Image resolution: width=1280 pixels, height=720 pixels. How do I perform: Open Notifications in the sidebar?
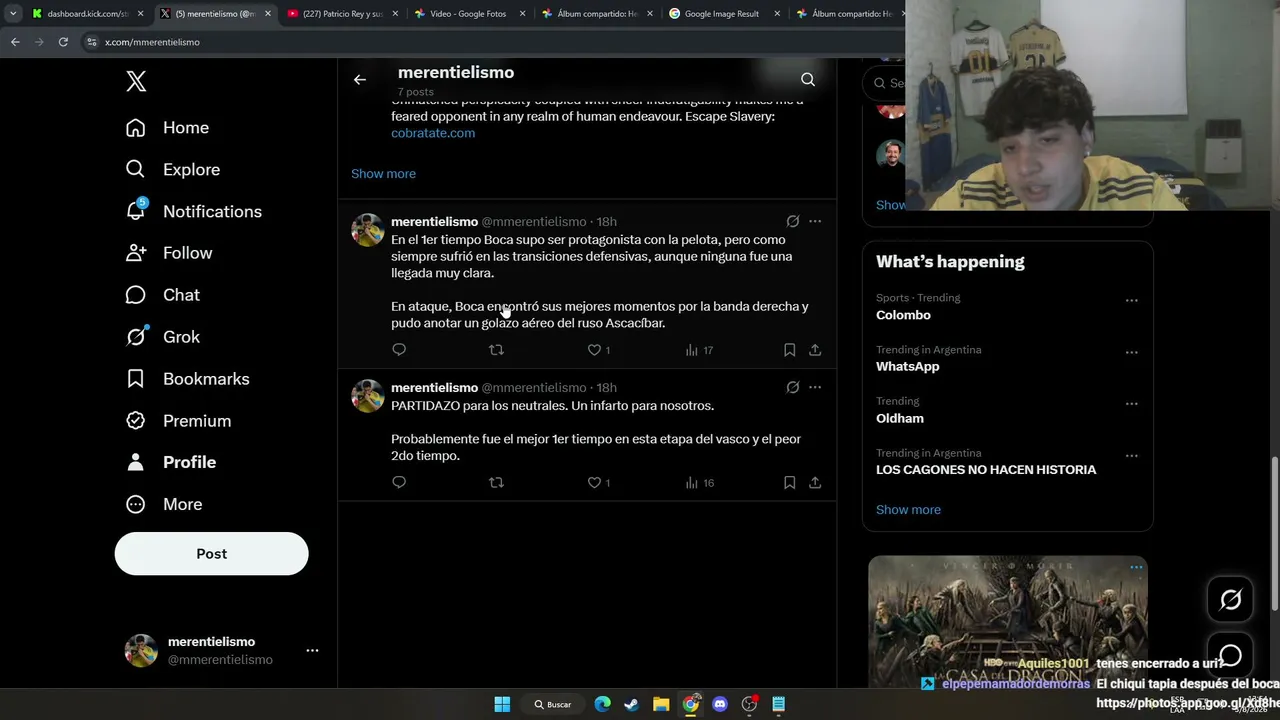(x=193, y=212)
